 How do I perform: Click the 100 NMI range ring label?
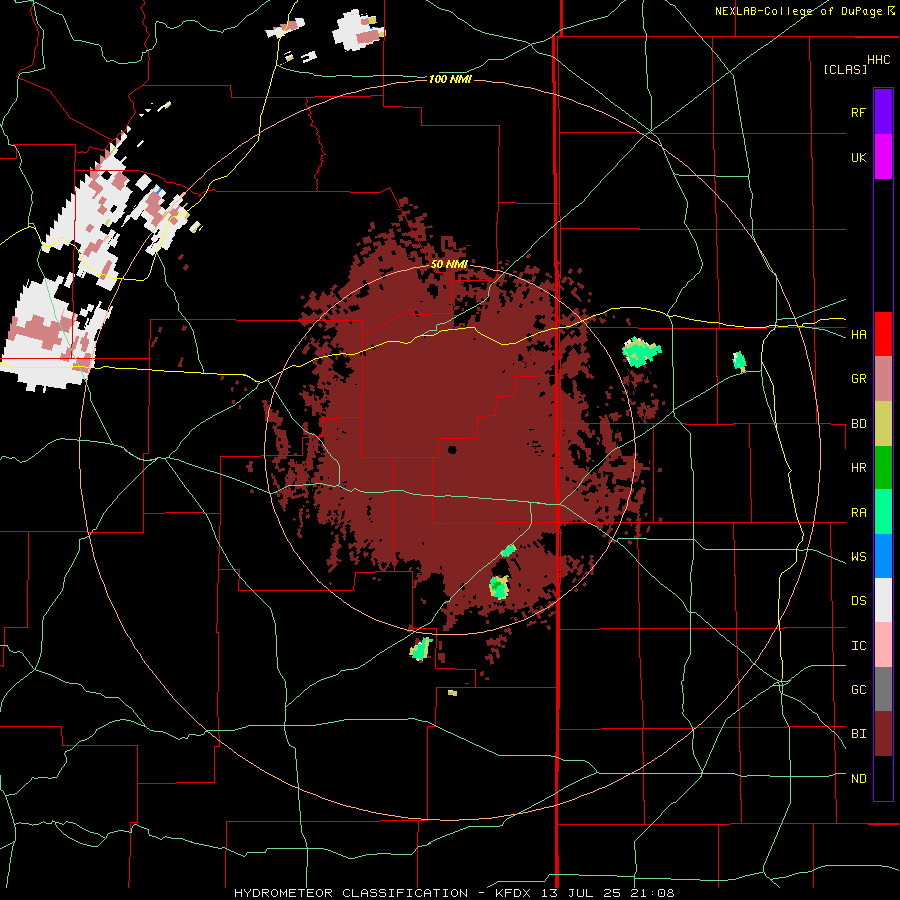[450, 79]
